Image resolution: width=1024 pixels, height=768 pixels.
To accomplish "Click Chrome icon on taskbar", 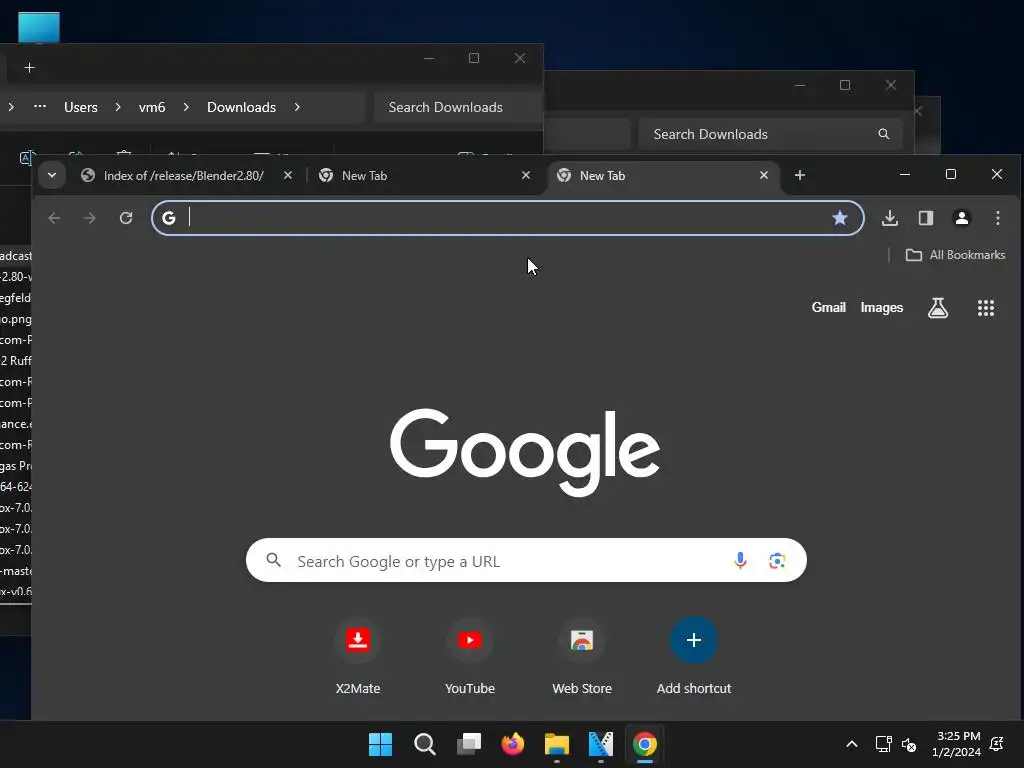I will 645,744.
